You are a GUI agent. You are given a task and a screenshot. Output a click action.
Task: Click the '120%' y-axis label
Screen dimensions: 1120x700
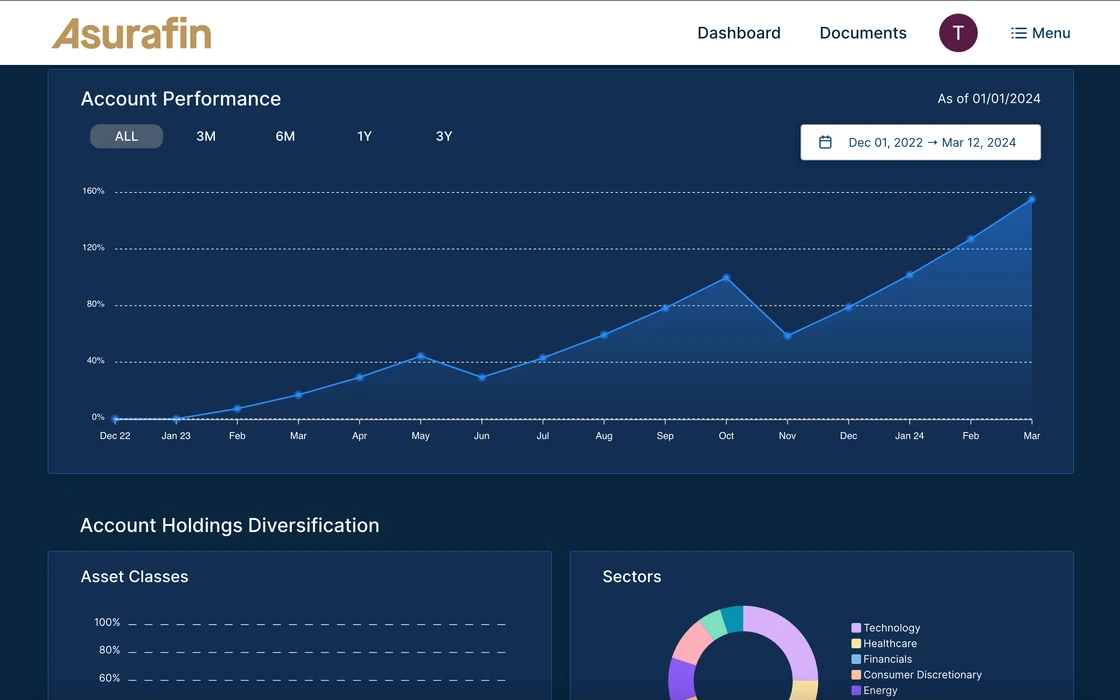point(93,248)
